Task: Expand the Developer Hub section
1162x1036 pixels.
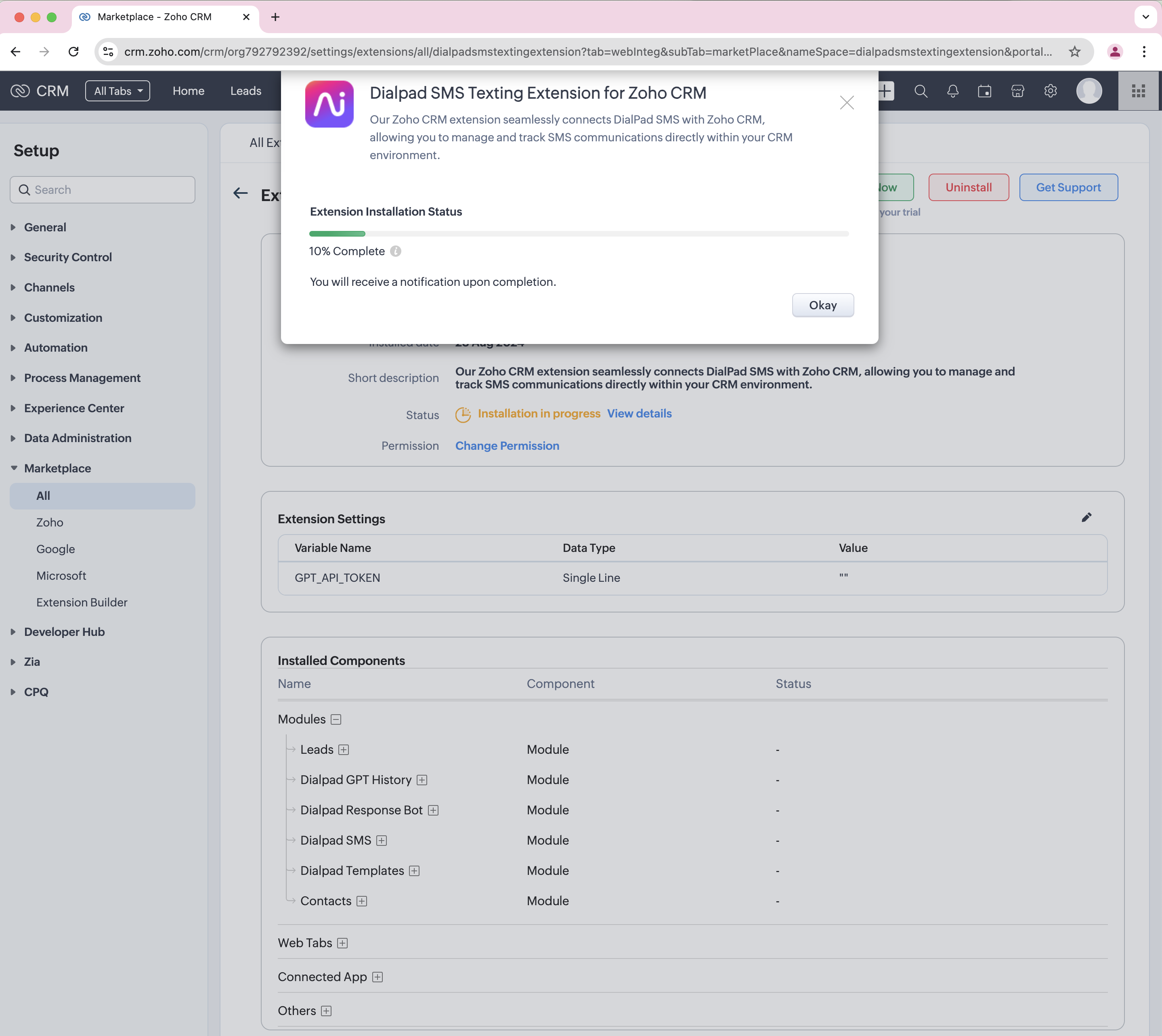Action: pyautogui.click(x=64, y=632)
